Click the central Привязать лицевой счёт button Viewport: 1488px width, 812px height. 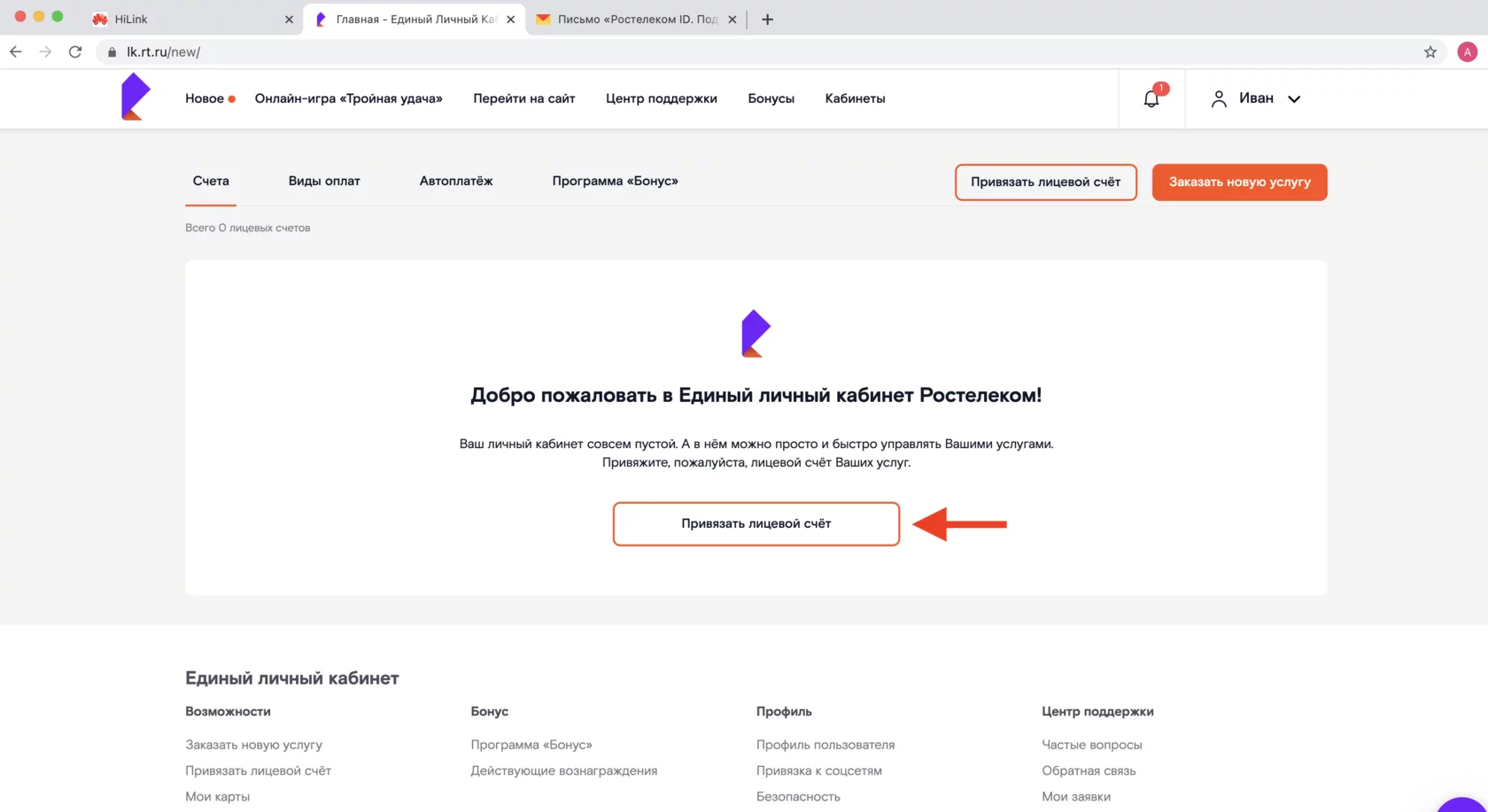(756, 523)
